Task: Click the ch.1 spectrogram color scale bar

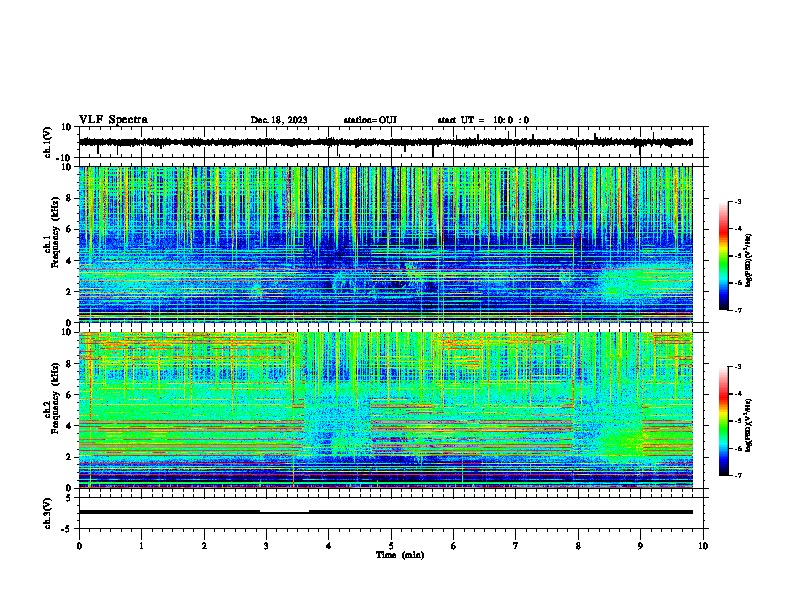Action: 723,256
